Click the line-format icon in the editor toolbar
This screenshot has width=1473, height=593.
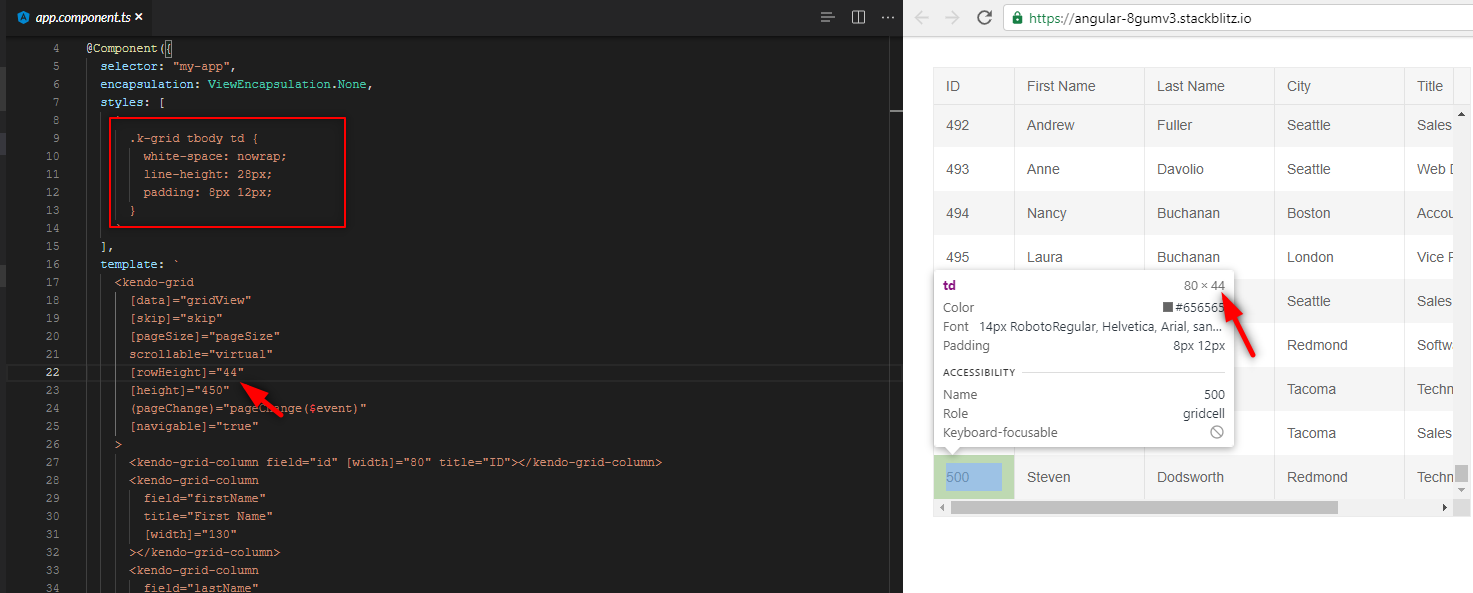[827, 17]
